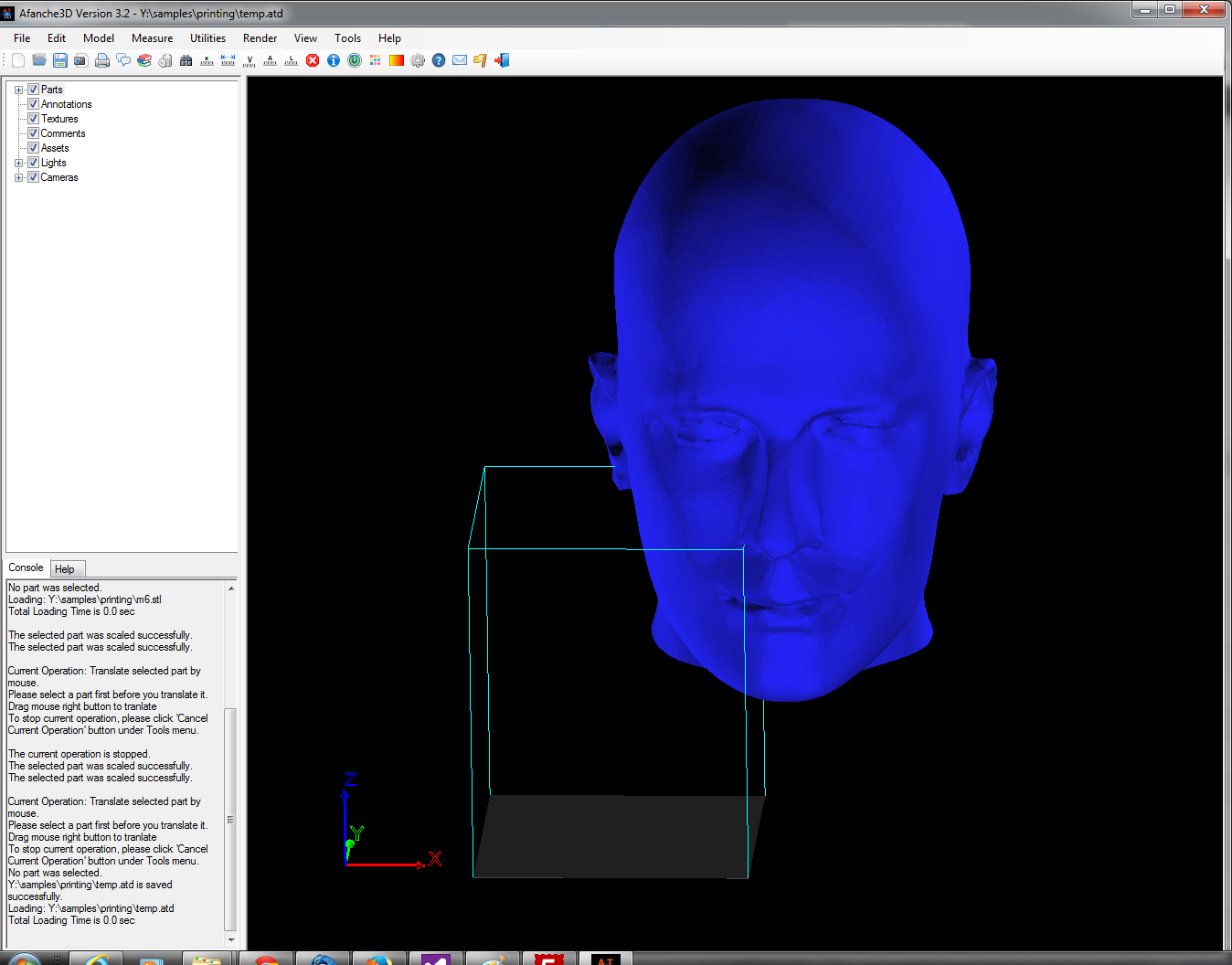
Task: Click the console scrollbar down arrow
Action: click(x=230, y=939)
